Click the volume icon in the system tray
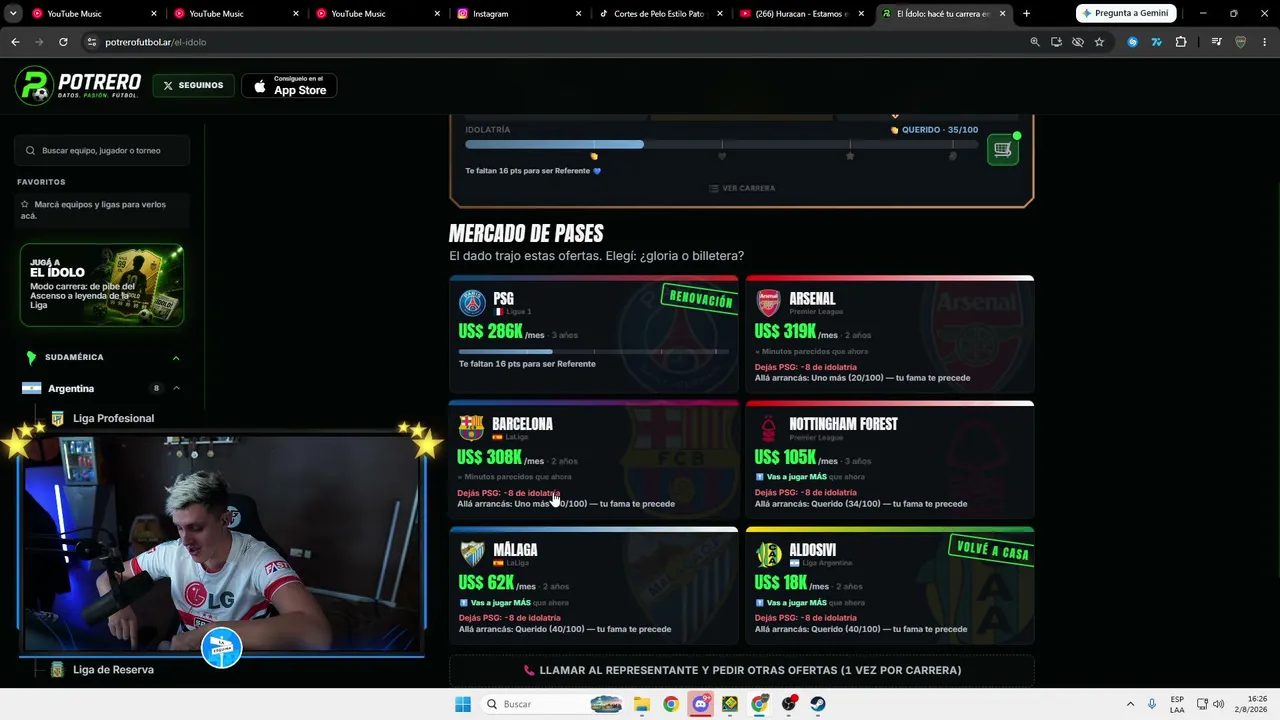Image resolution: width=1280 pixels, height=720 pixels. (1218, 704)
